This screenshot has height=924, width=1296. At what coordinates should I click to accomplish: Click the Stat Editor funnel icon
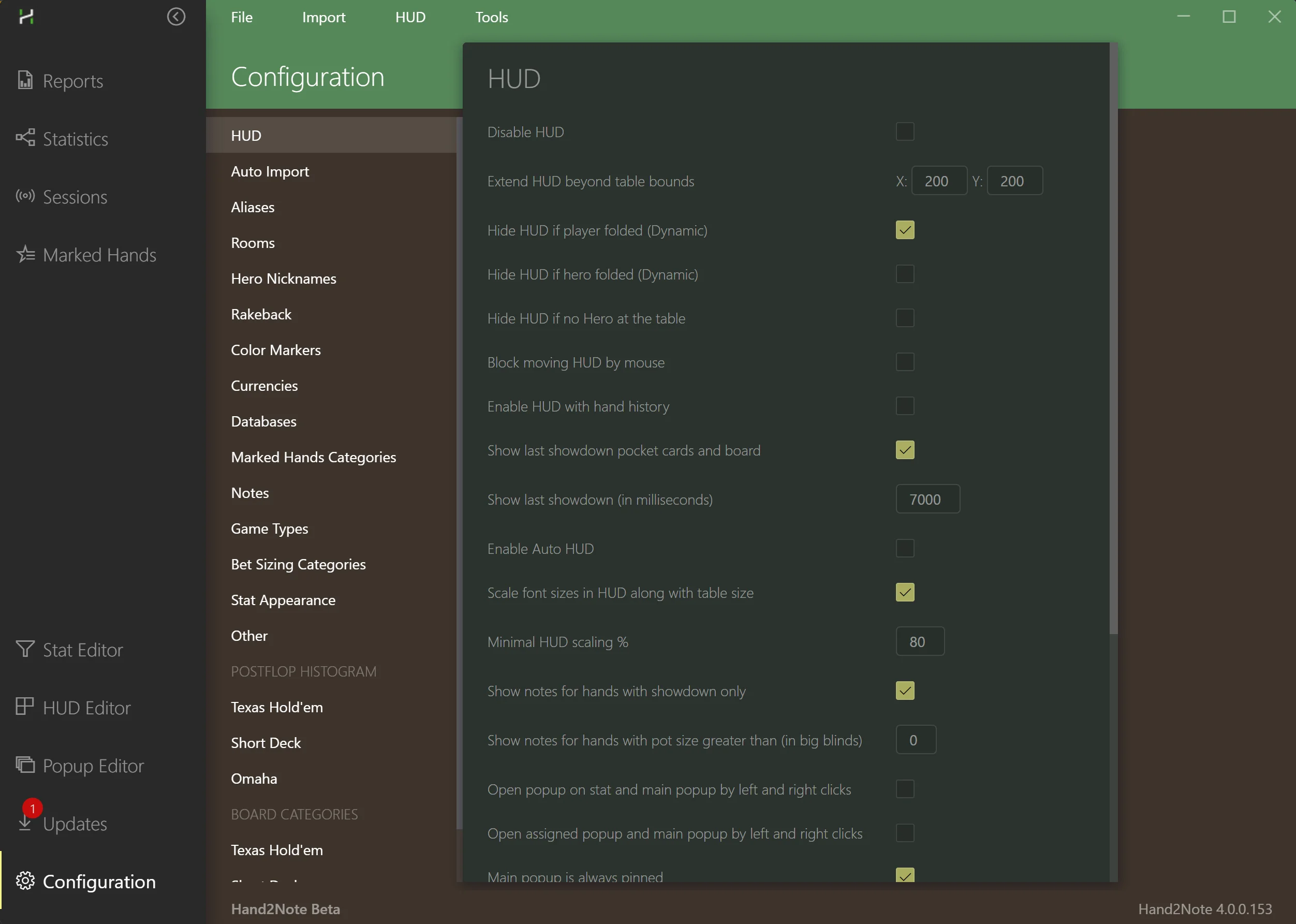point(24,649)
